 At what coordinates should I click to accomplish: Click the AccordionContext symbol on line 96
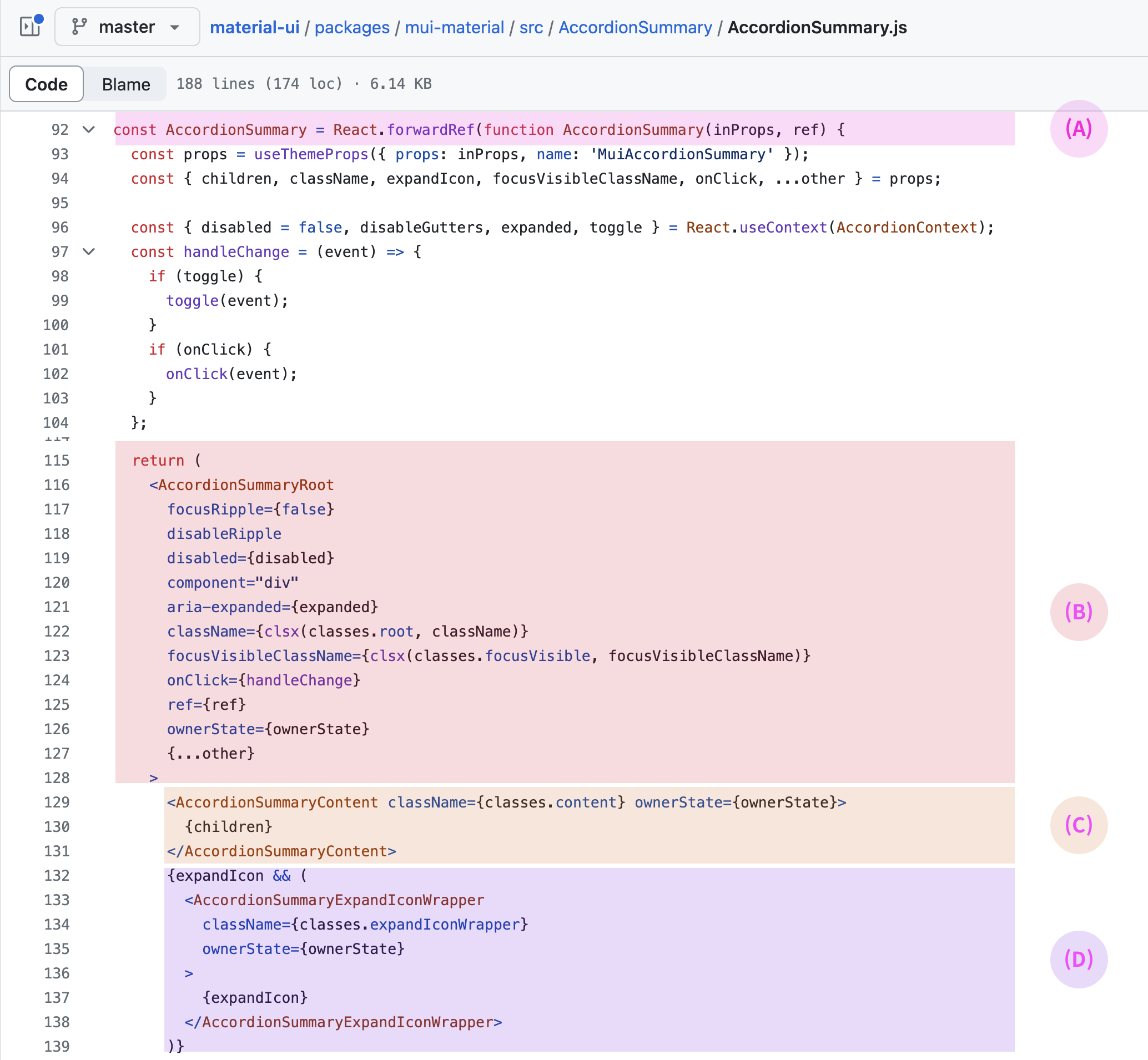tap(907, 228)
